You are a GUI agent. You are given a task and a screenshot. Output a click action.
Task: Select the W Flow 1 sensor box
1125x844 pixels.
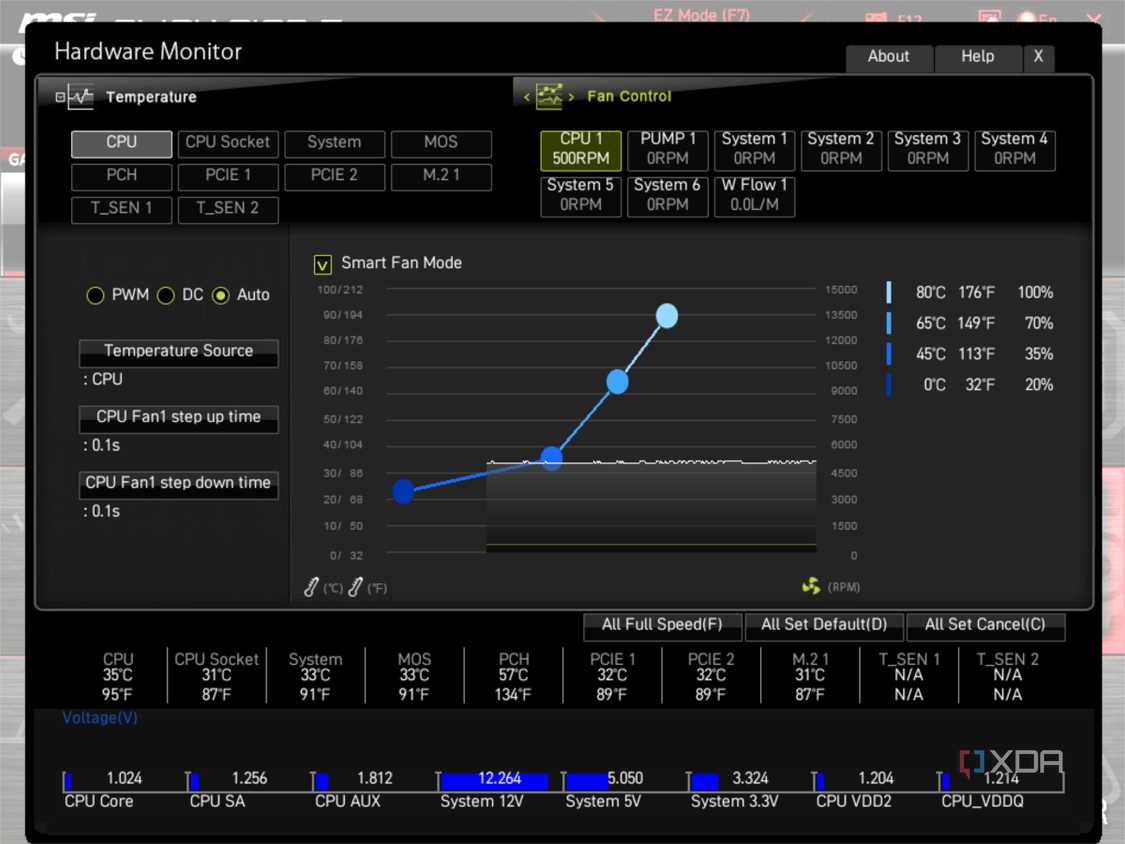point(754,195)
